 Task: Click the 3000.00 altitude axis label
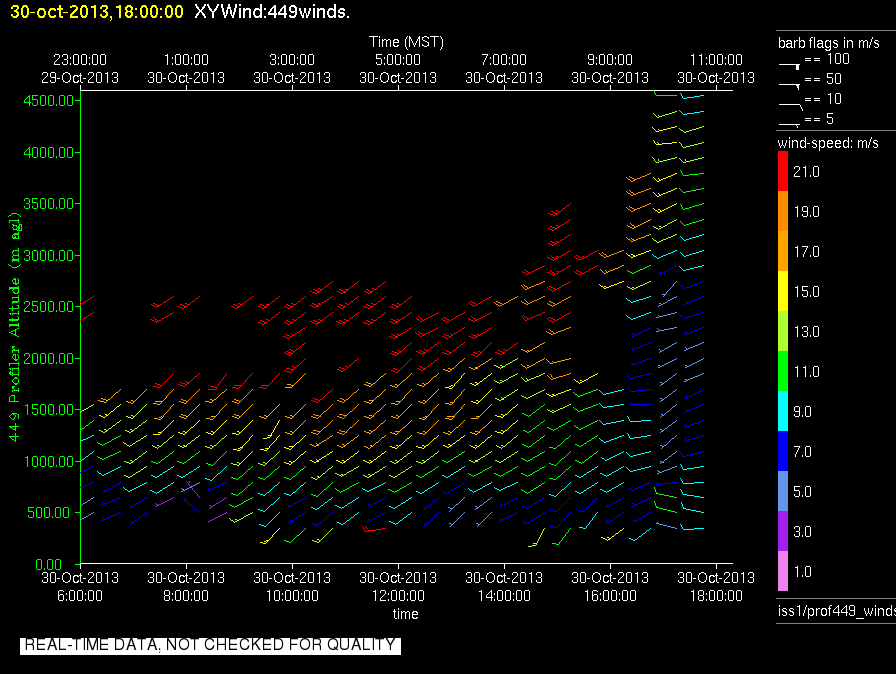49,255
